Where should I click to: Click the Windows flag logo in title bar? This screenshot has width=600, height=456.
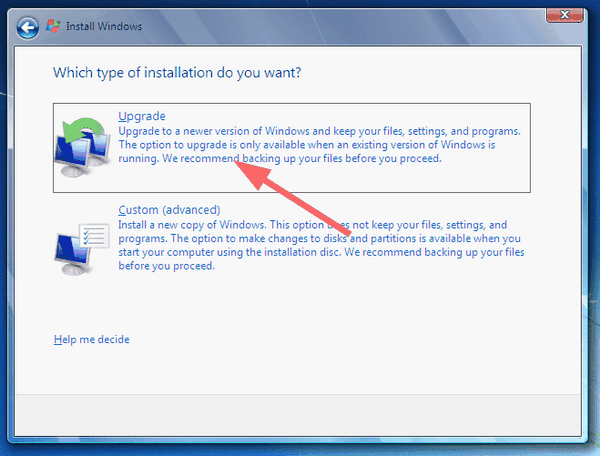(53, 26)
